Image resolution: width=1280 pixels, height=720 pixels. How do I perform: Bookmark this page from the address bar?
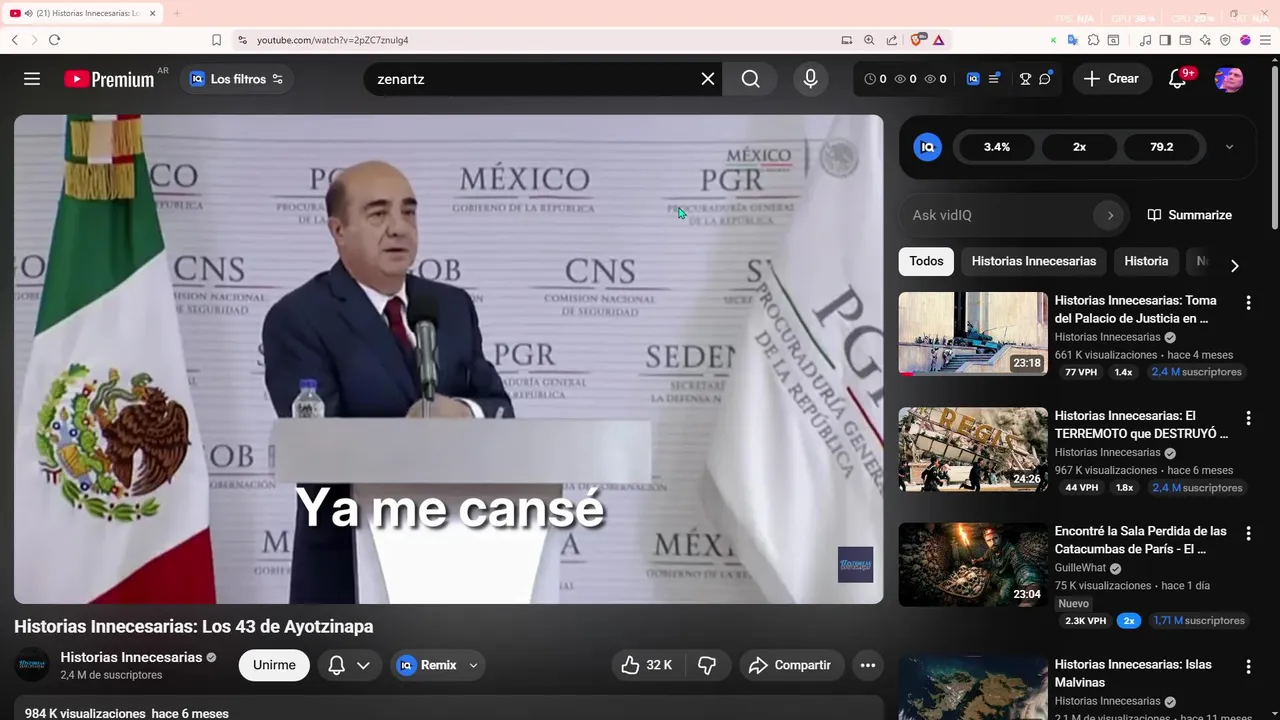click(x=216, y=40)
